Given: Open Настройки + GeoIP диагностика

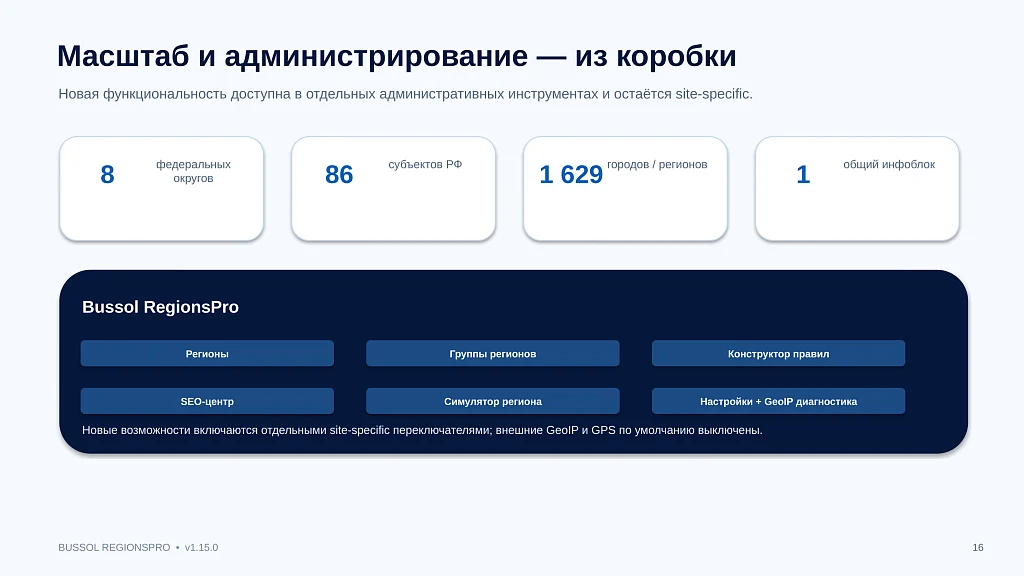Looking at the screenshot, I should click(778, 401).
